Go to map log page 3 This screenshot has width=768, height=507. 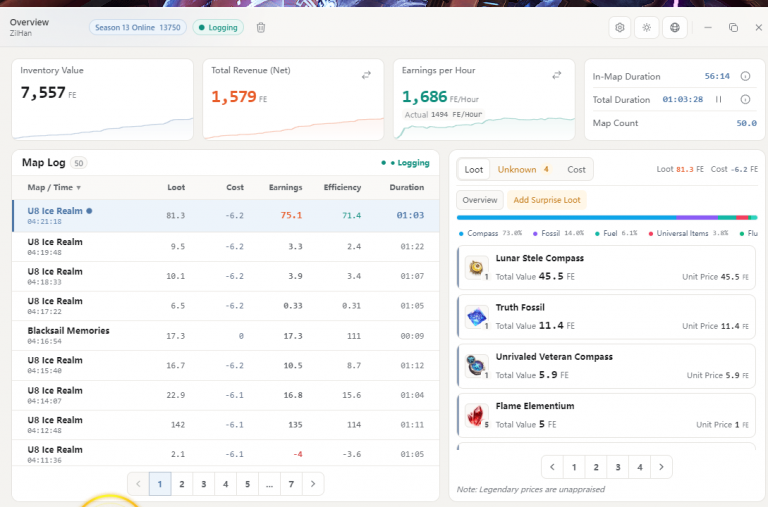204,484
